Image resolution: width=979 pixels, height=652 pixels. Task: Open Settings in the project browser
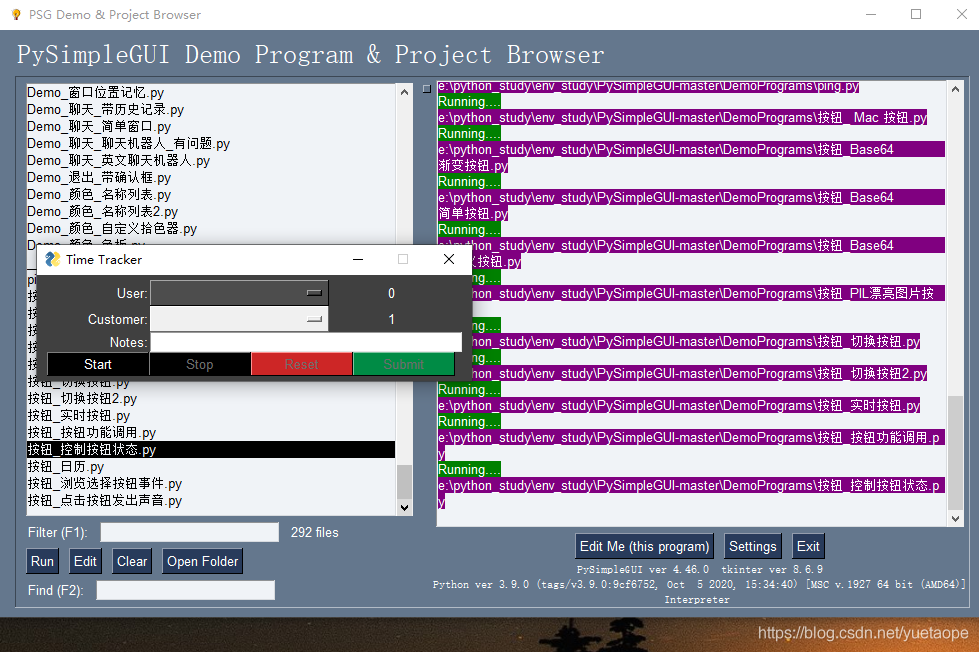752,546
